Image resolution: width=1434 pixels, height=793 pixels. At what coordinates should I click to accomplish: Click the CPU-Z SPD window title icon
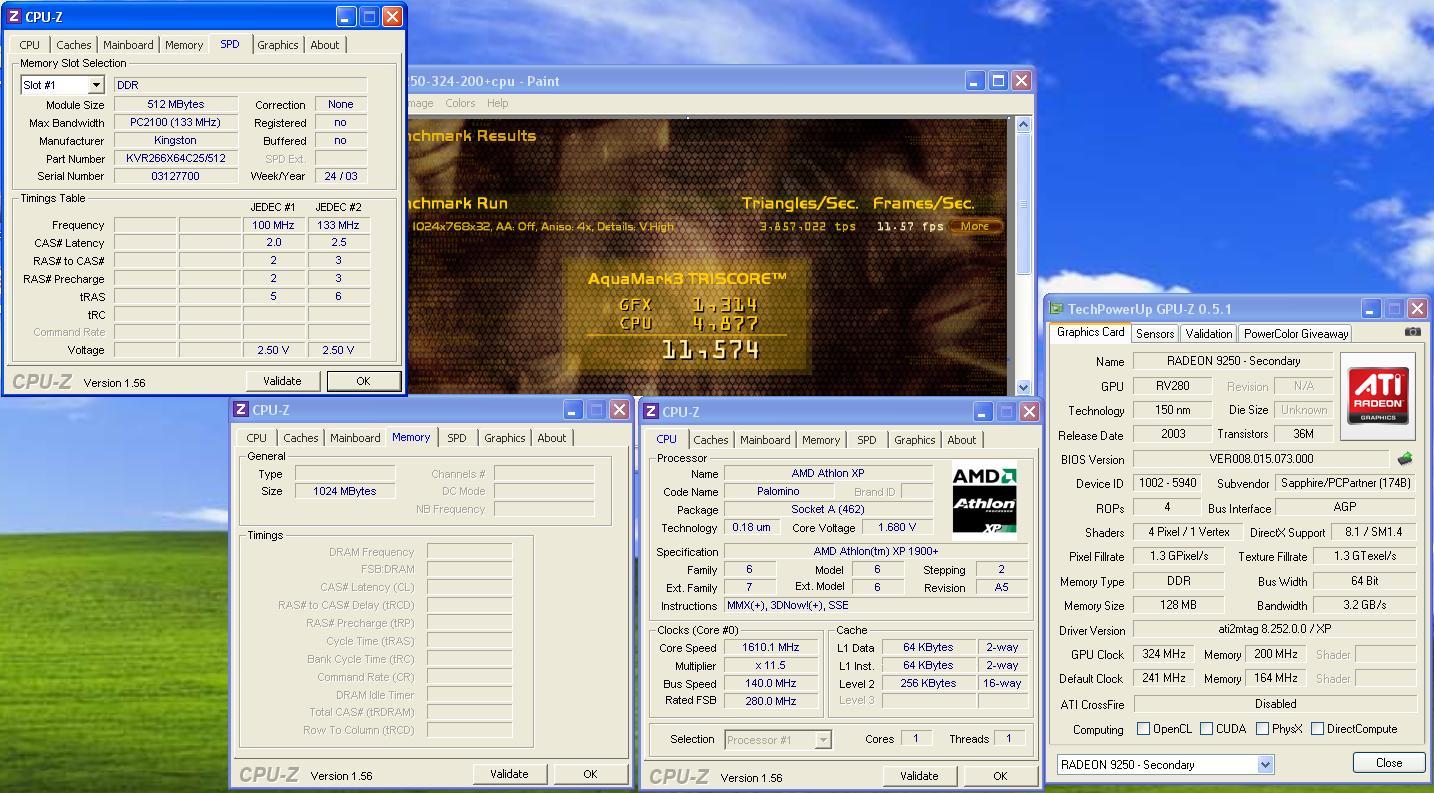[x=14, y=16]
